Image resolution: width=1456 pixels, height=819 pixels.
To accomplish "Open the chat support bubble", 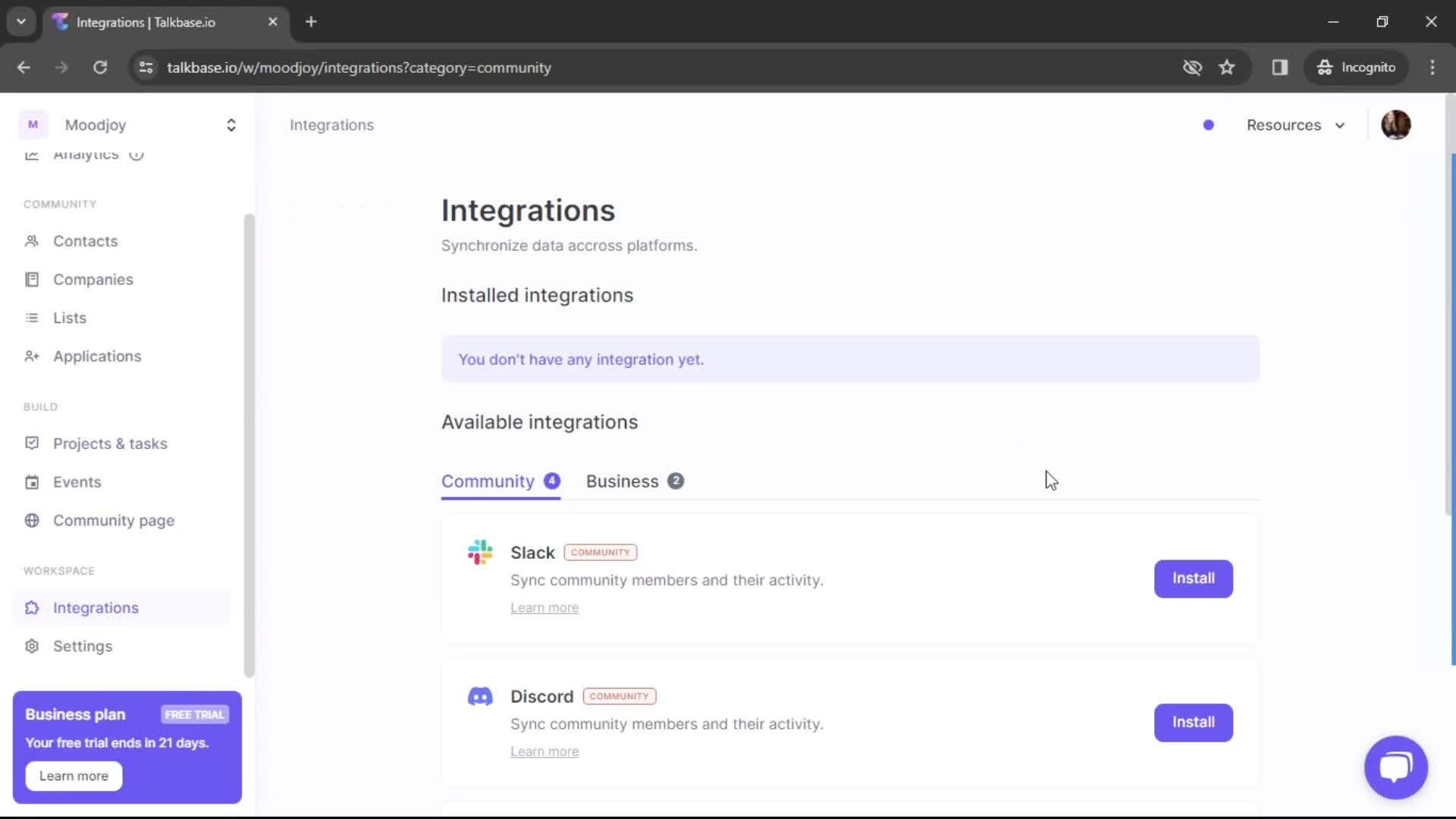I will (x=1395, y=767).
